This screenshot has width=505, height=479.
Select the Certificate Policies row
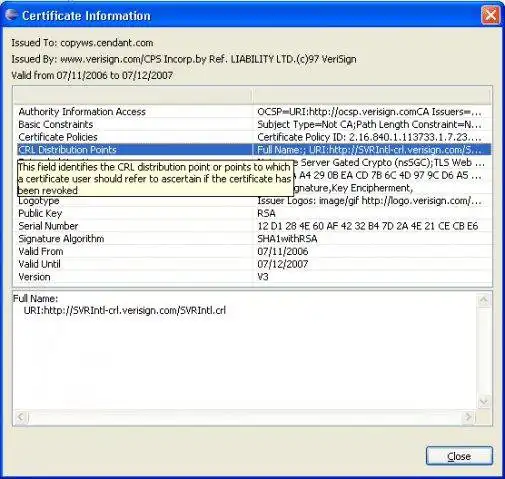(253, 137)
